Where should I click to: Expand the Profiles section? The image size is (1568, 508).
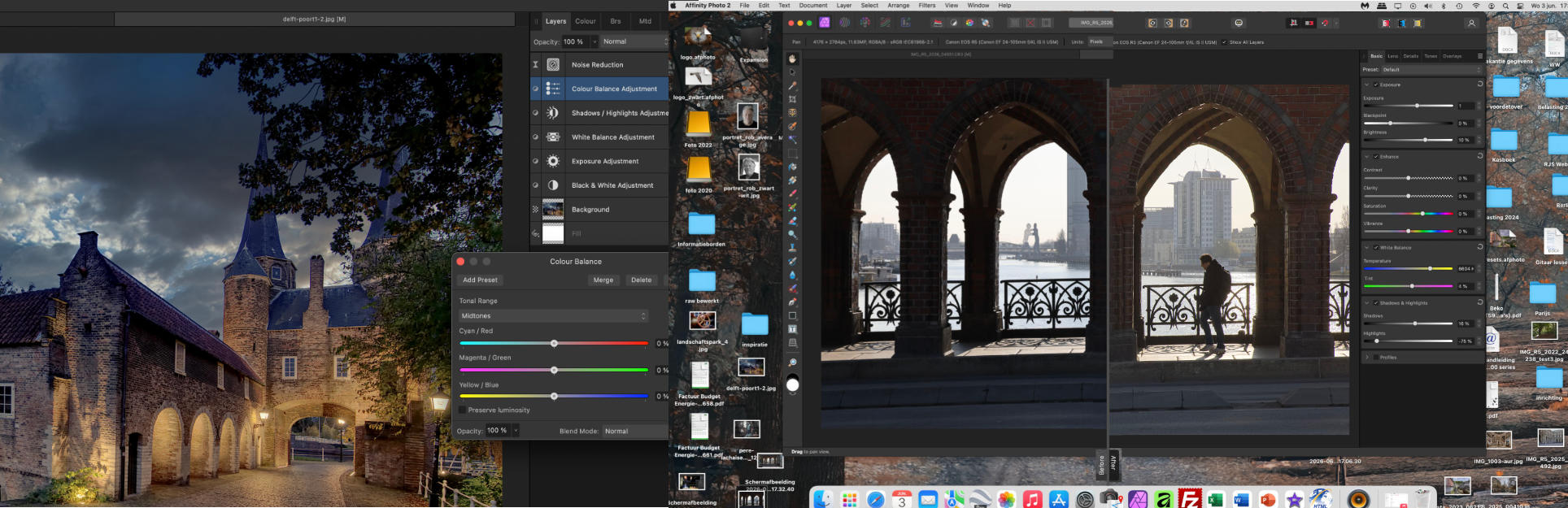(x=1366, y=357)
